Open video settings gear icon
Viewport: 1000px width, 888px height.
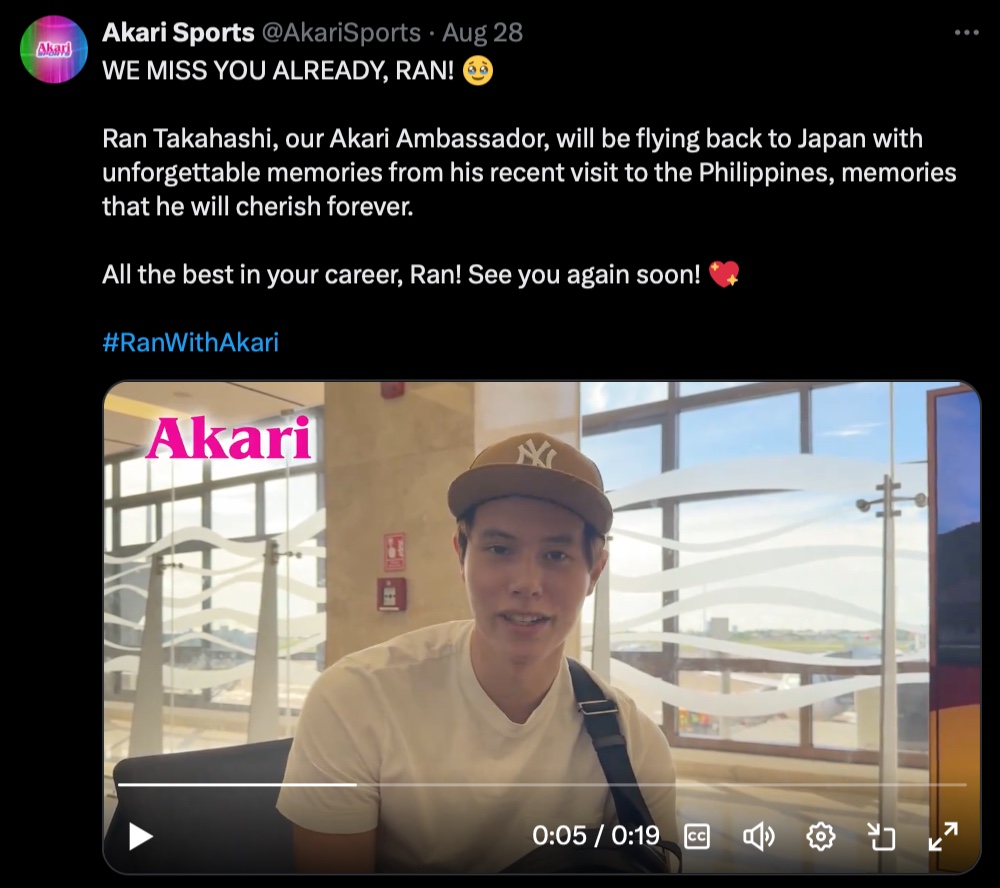click(x=820, y=836)
